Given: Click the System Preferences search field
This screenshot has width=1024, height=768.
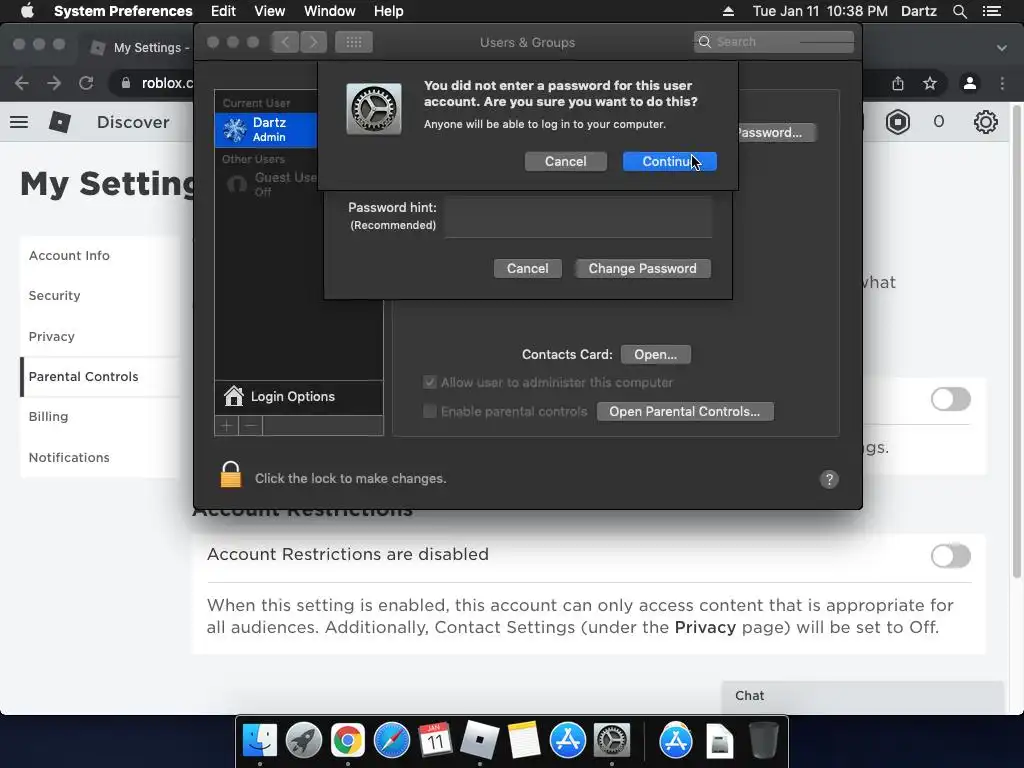Looking at the screenshot, I should 774,42.
